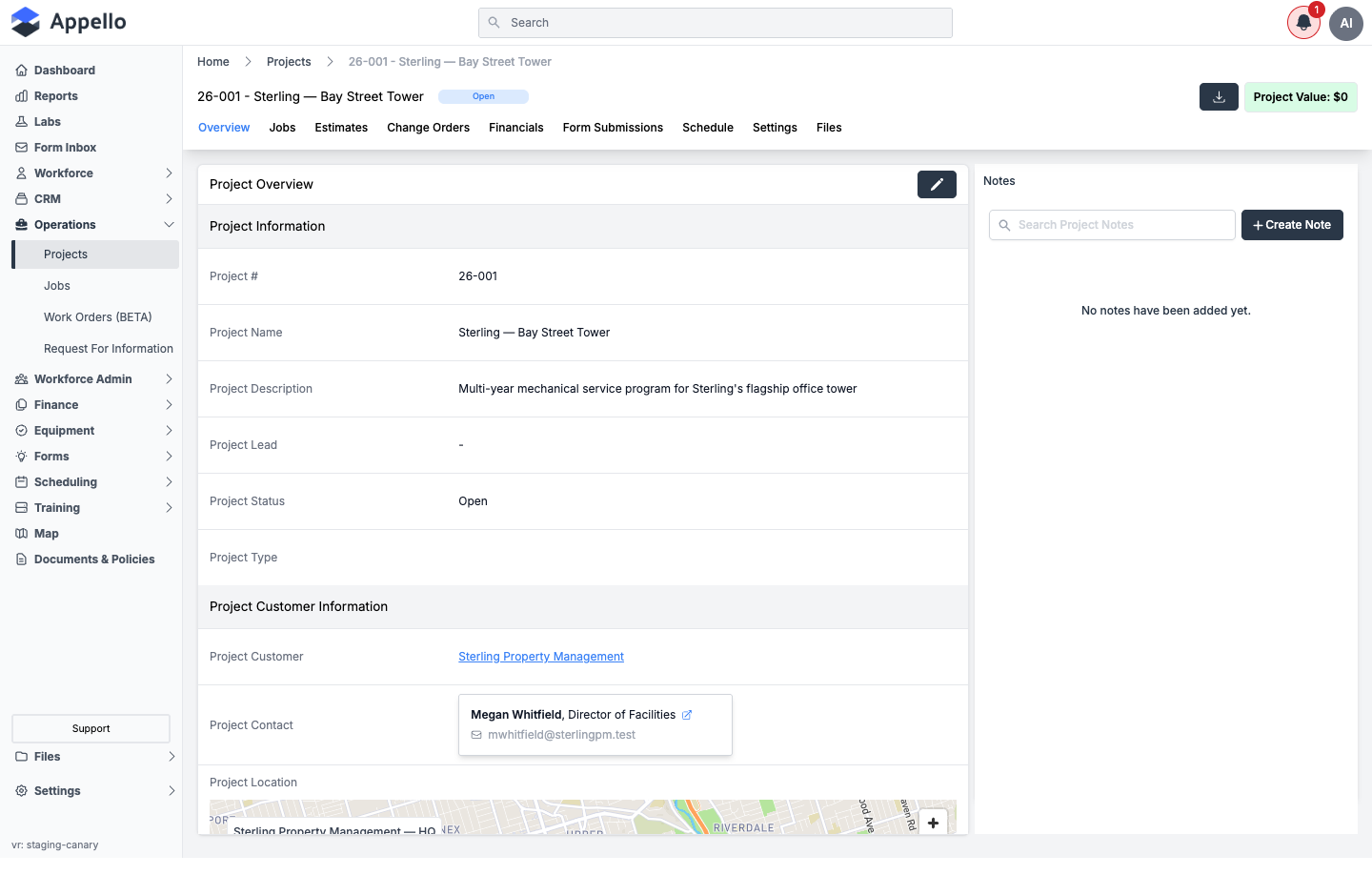This screenshot has width=1372, height=875.
Task: Collapse the Operations menu
Action: [x=95, y=225]
